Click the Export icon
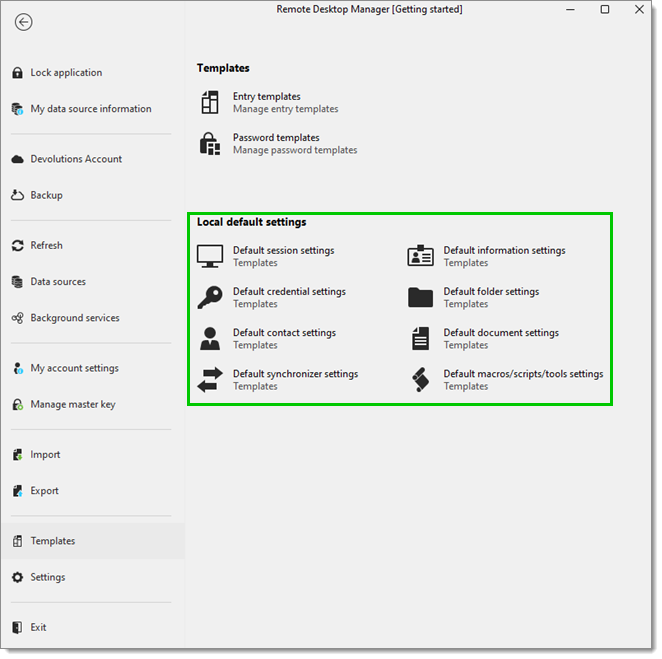This screenshot has height=659, width=662. coord(17,491)
